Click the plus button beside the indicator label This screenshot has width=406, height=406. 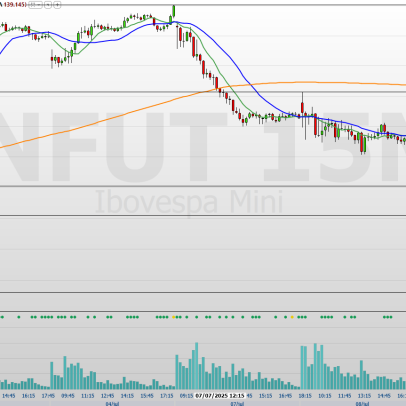click(x=57, y=5)
